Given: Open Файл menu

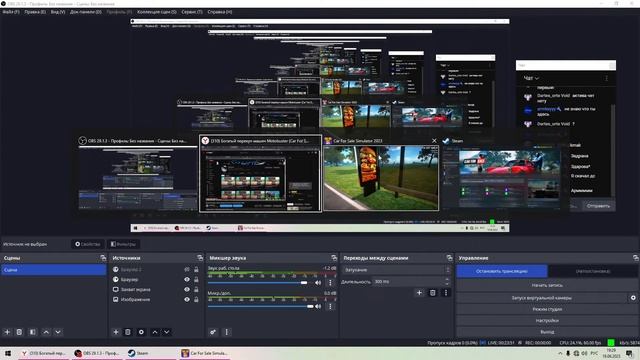Looking at the screenshot, I should pyautogui.click(x=11, y=12).
